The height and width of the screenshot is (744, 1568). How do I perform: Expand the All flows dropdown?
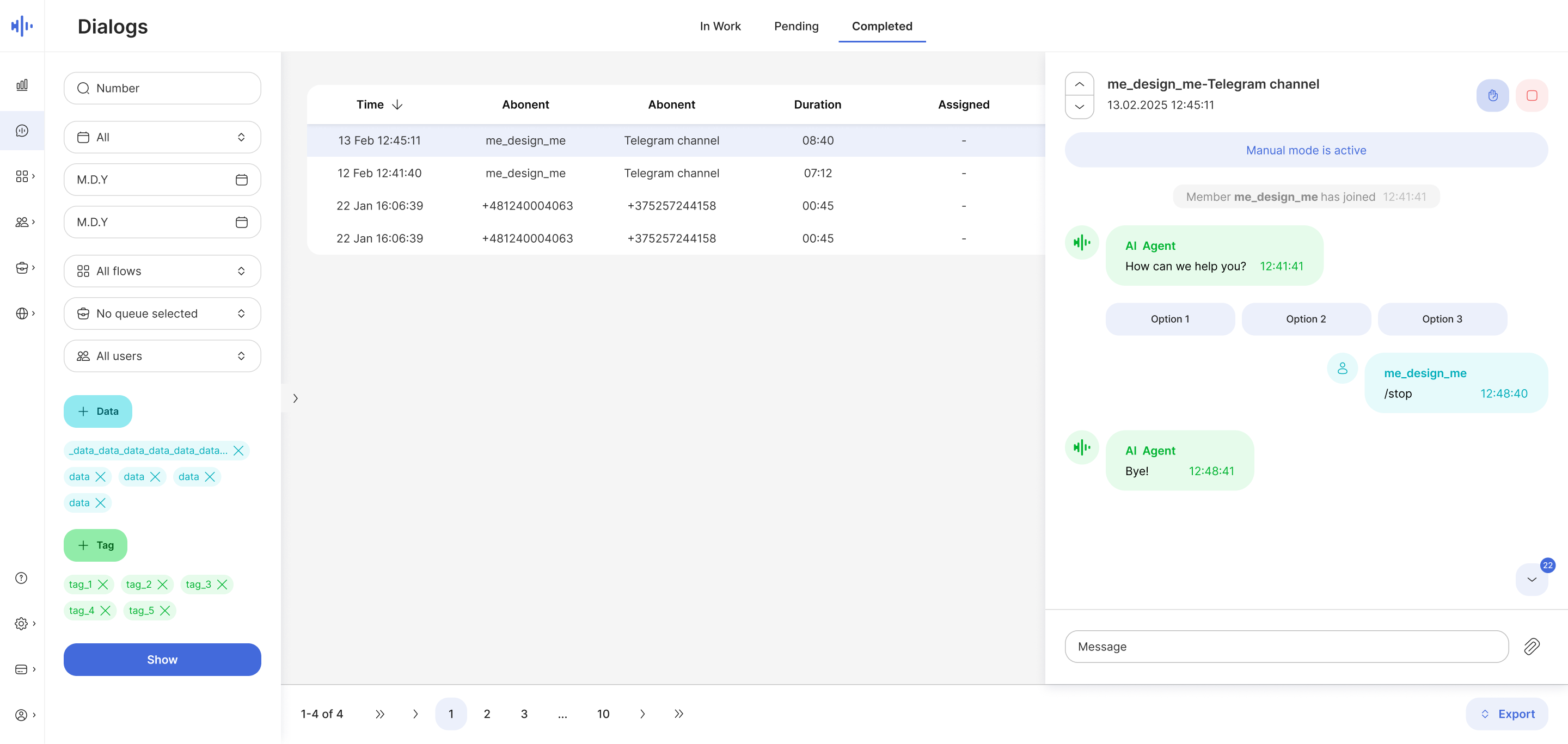click(162, 272)
